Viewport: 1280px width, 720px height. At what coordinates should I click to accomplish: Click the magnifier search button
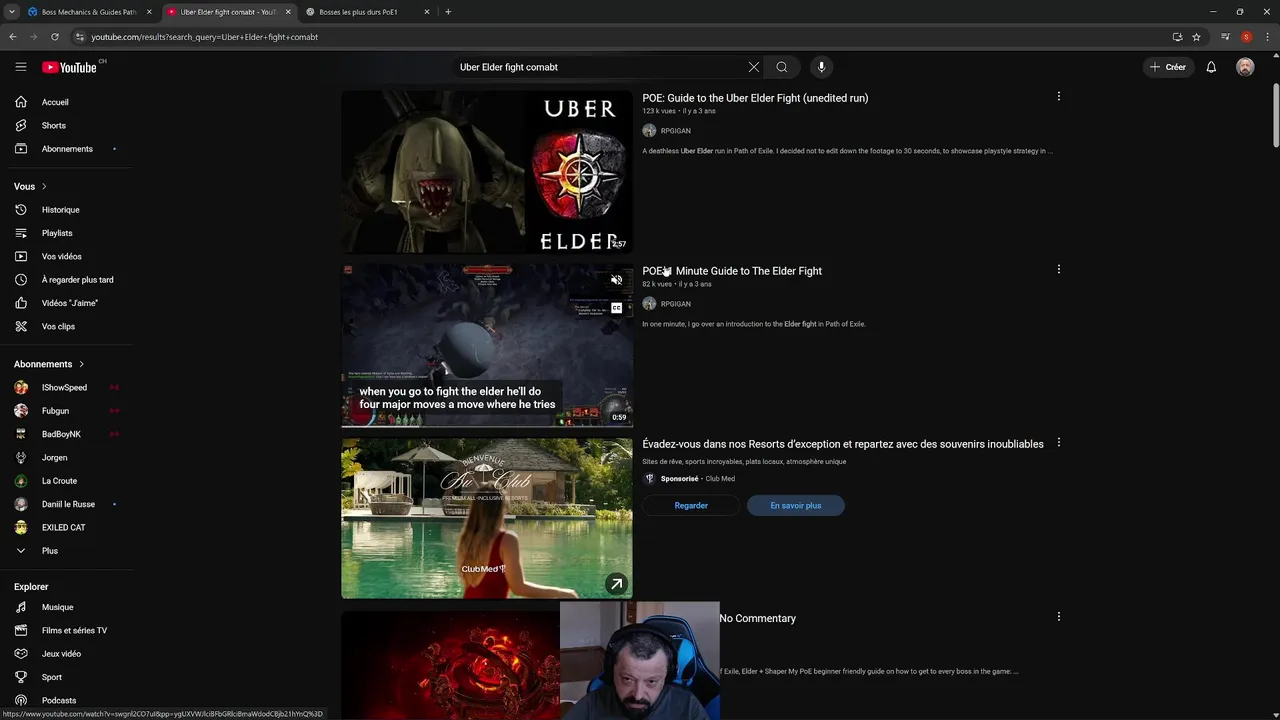click(x=782, y=67)
